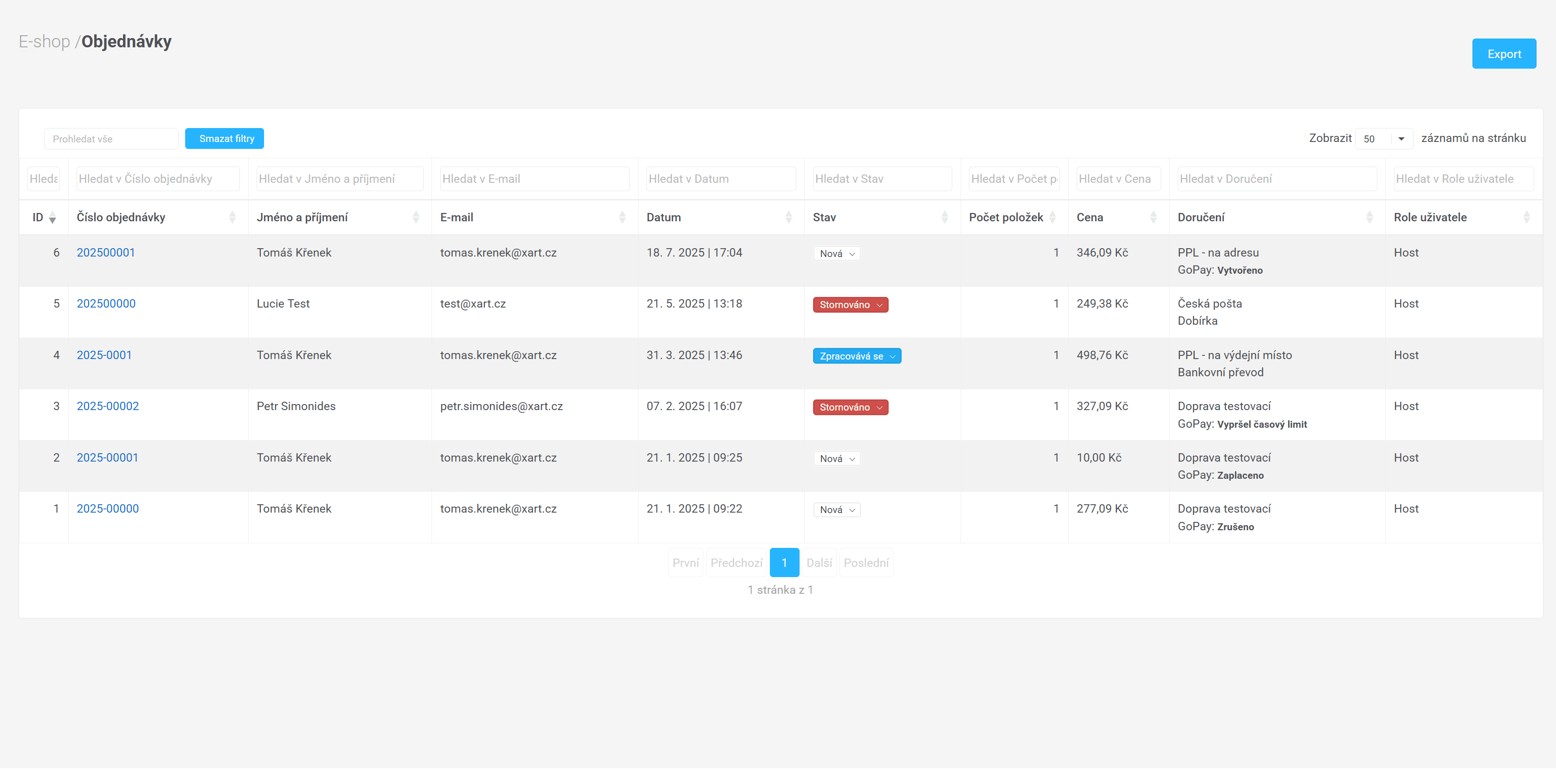Sort by Role uživatele column arrows
This screenshot has height=784, width=1556.
pos(1526,218)
